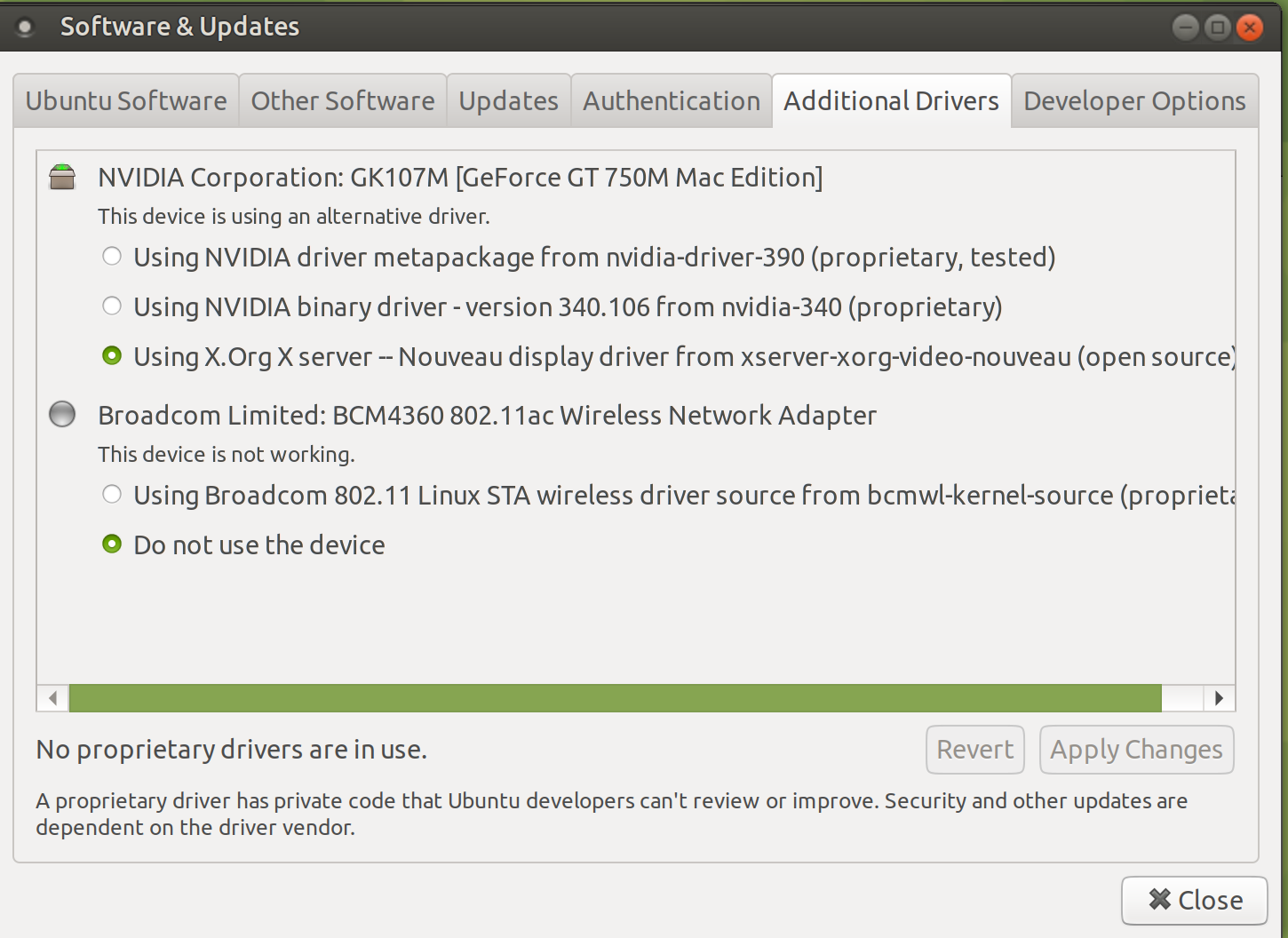Select the nvidia-driver-390 metapackage option
Image resolution: width=1288 pixels, height=938 pixels.
pos(579,257)
